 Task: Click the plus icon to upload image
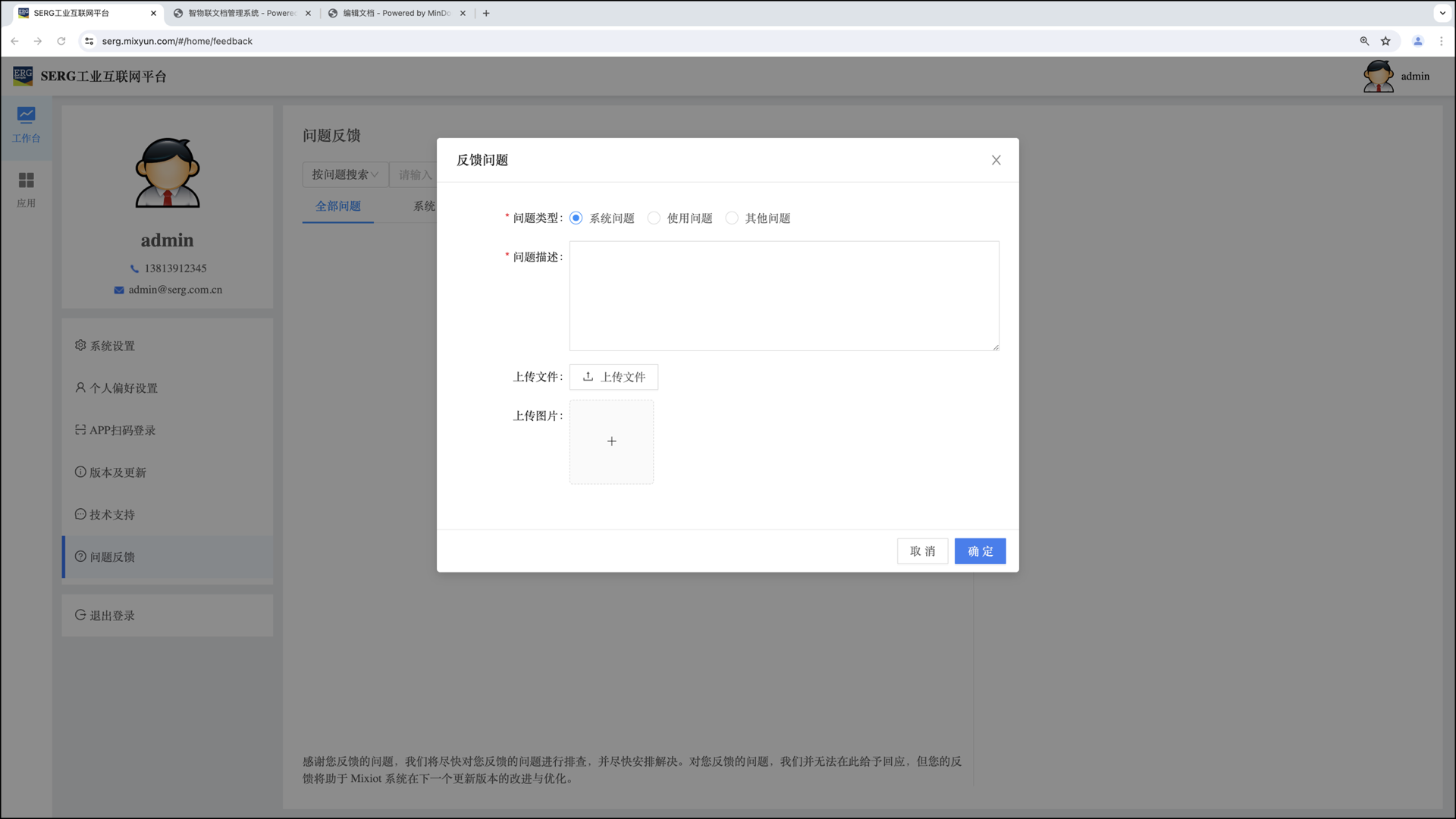(x=611, y=441)
